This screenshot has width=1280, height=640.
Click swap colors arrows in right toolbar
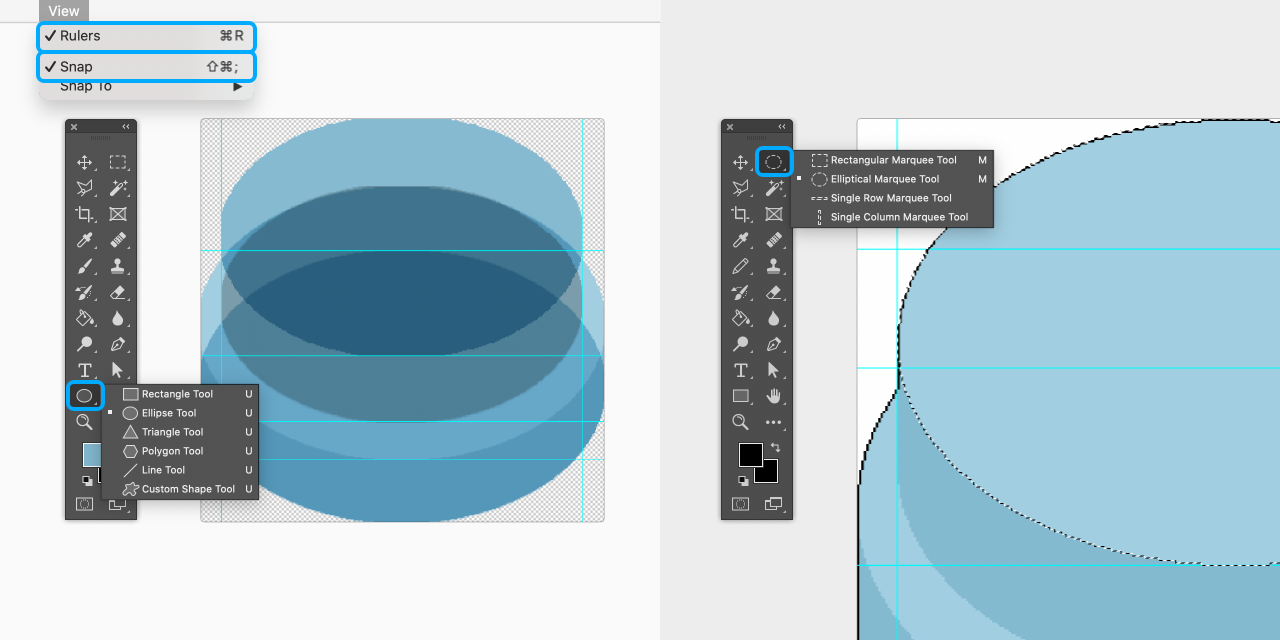click(x=774, y=447)
